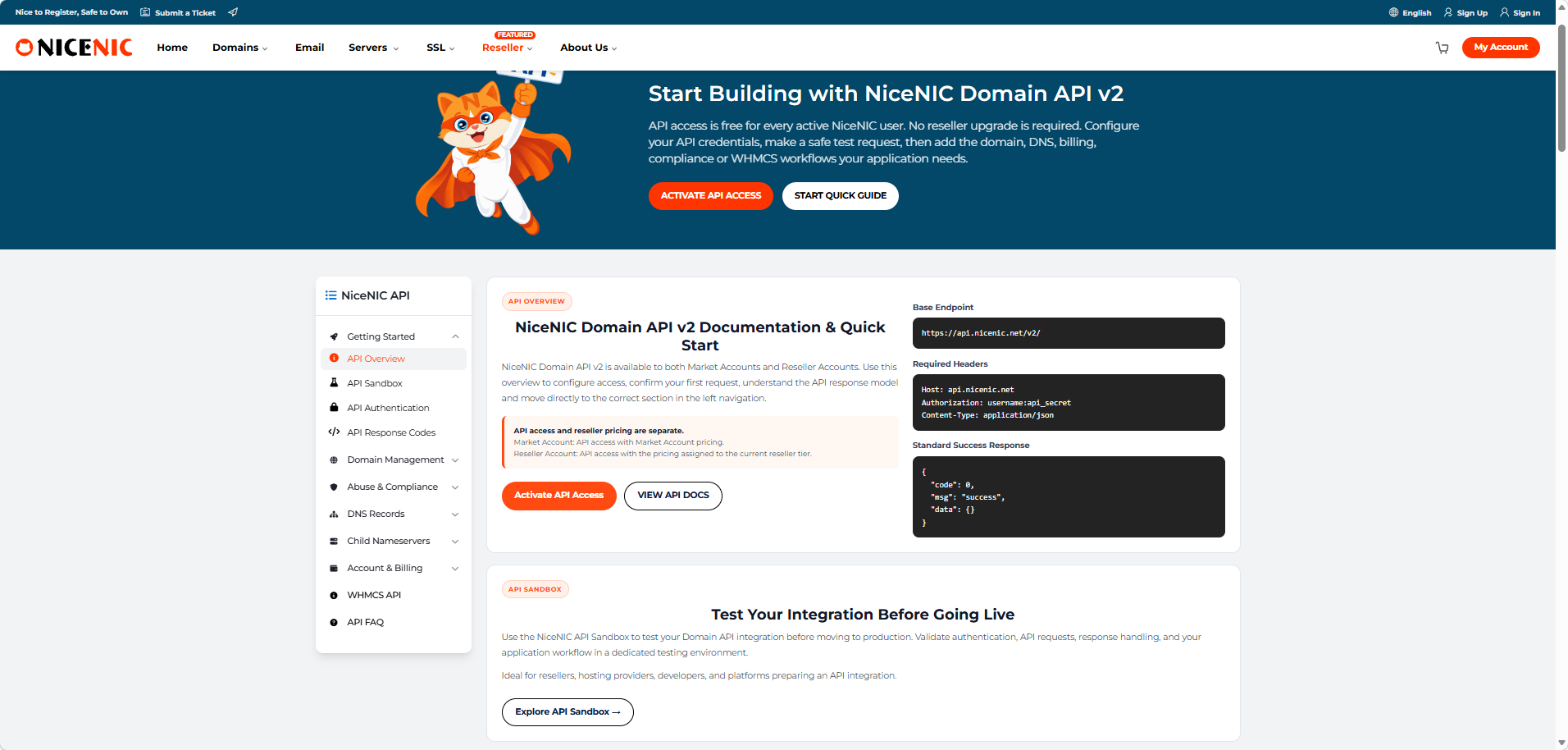
Task: Click the flask icon for API Sandbox
Action: point(334,383)
